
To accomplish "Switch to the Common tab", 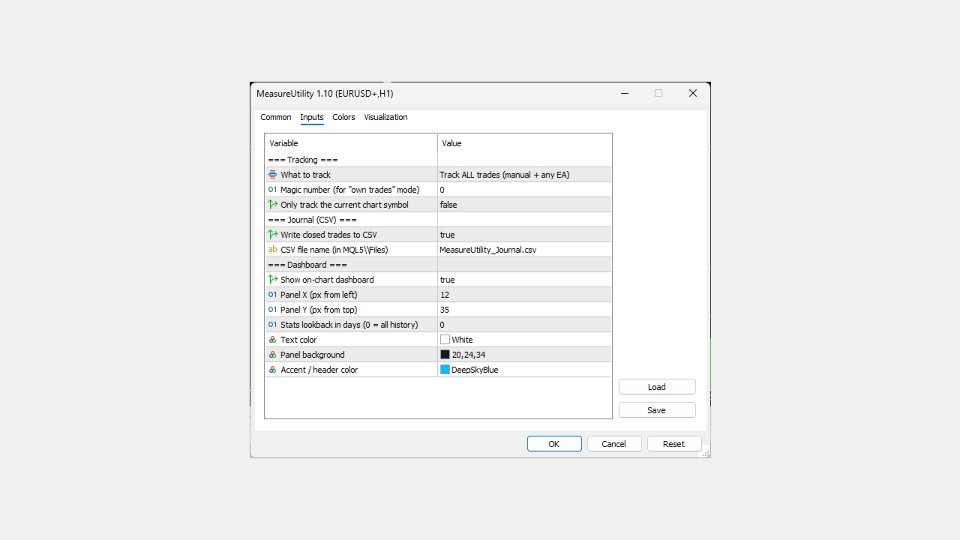I will click(276, 117).
